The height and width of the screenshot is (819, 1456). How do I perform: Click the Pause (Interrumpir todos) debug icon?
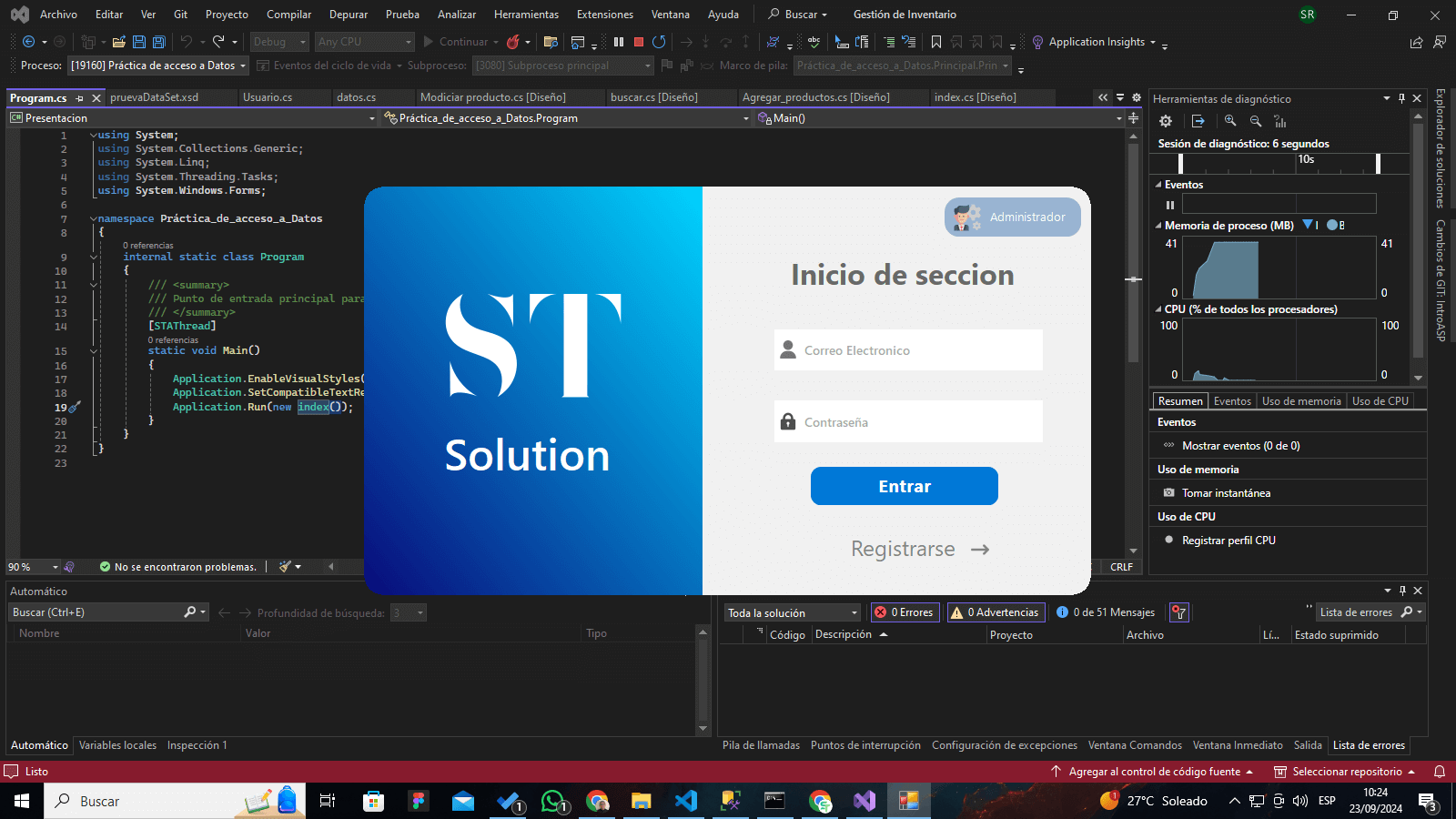(x=619, y=42)
